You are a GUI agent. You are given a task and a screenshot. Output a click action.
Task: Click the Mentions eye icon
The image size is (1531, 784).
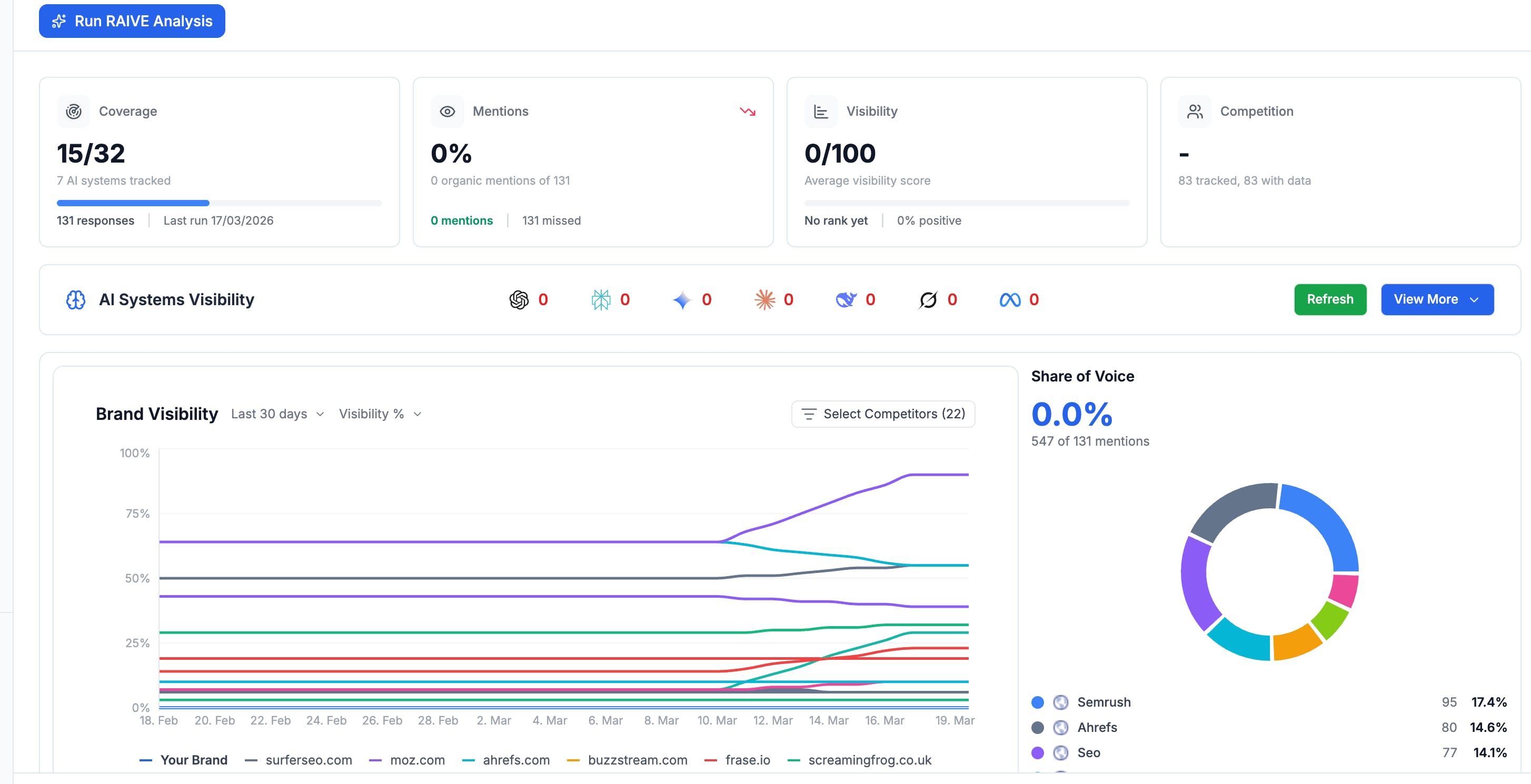447,112
